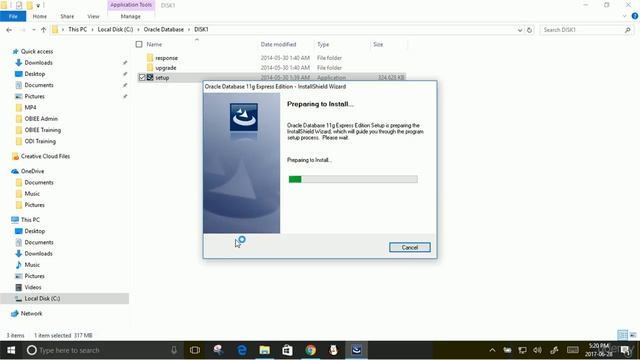Open the File ribbon tab
Viewport: 640px width, 360px height.
point(13,16)
